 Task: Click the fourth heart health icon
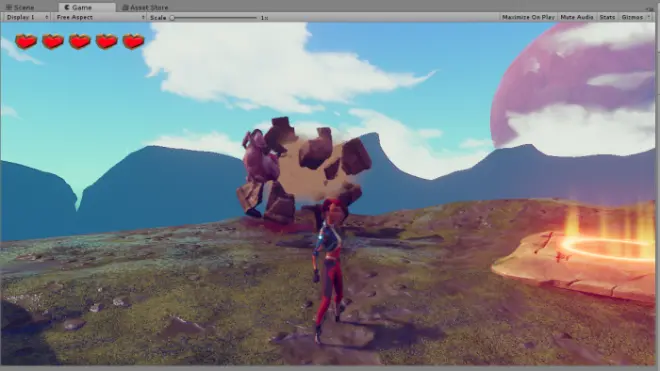[106, 41]
